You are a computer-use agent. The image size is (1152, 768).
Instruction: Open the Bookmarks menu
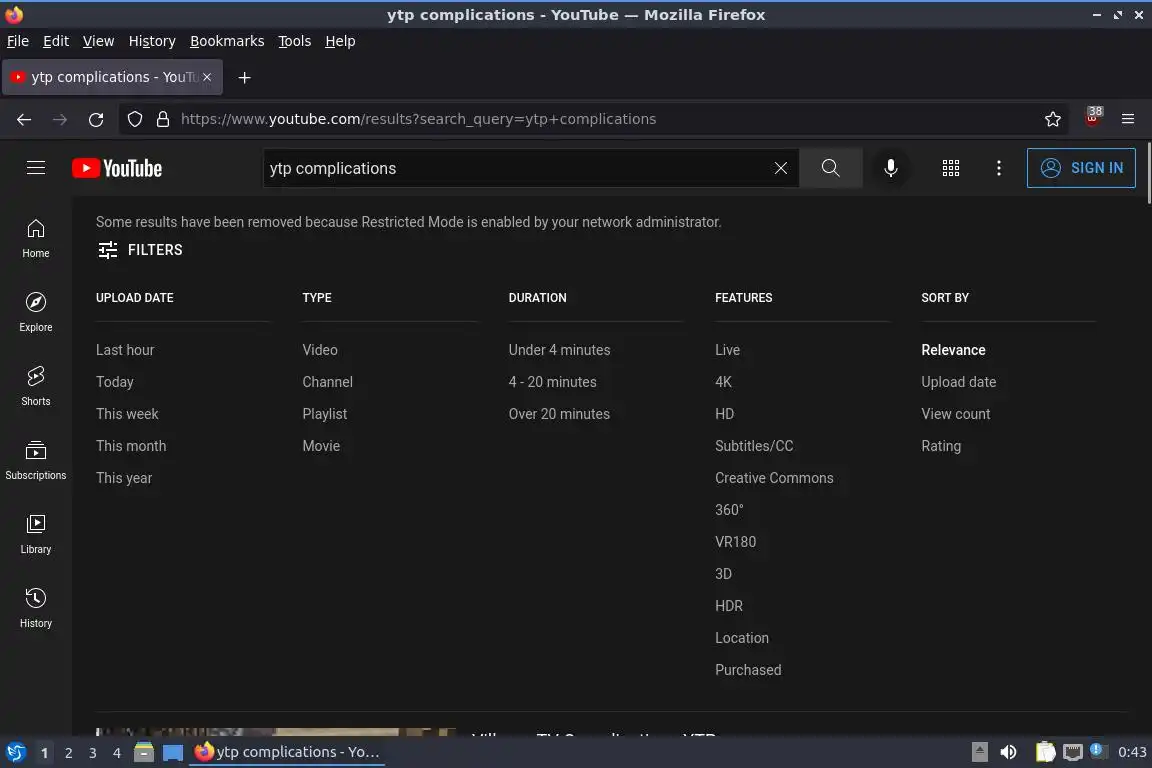pos(227,41)
